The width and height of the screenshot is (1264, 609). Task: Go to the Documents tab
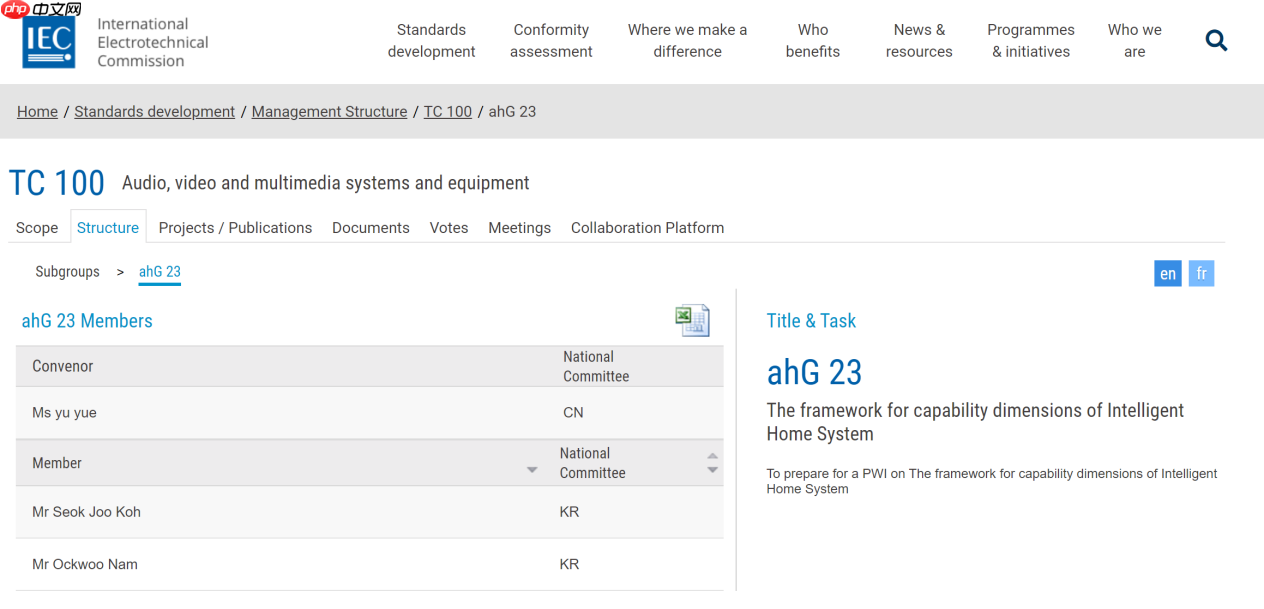370,228
